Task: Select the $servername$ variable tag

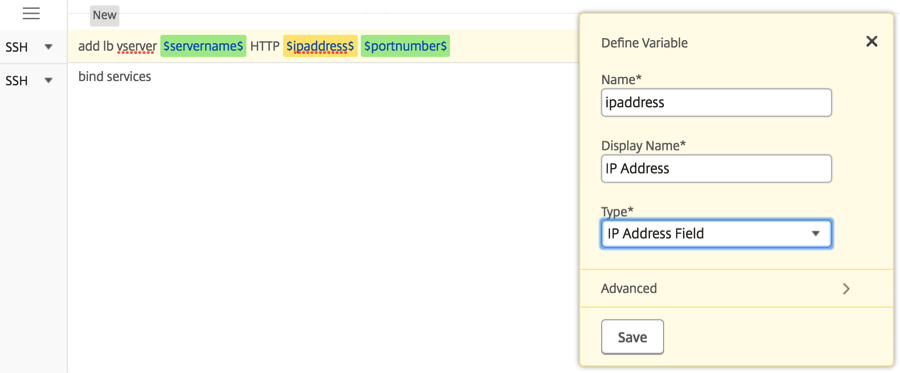Action: click(203, 46)
